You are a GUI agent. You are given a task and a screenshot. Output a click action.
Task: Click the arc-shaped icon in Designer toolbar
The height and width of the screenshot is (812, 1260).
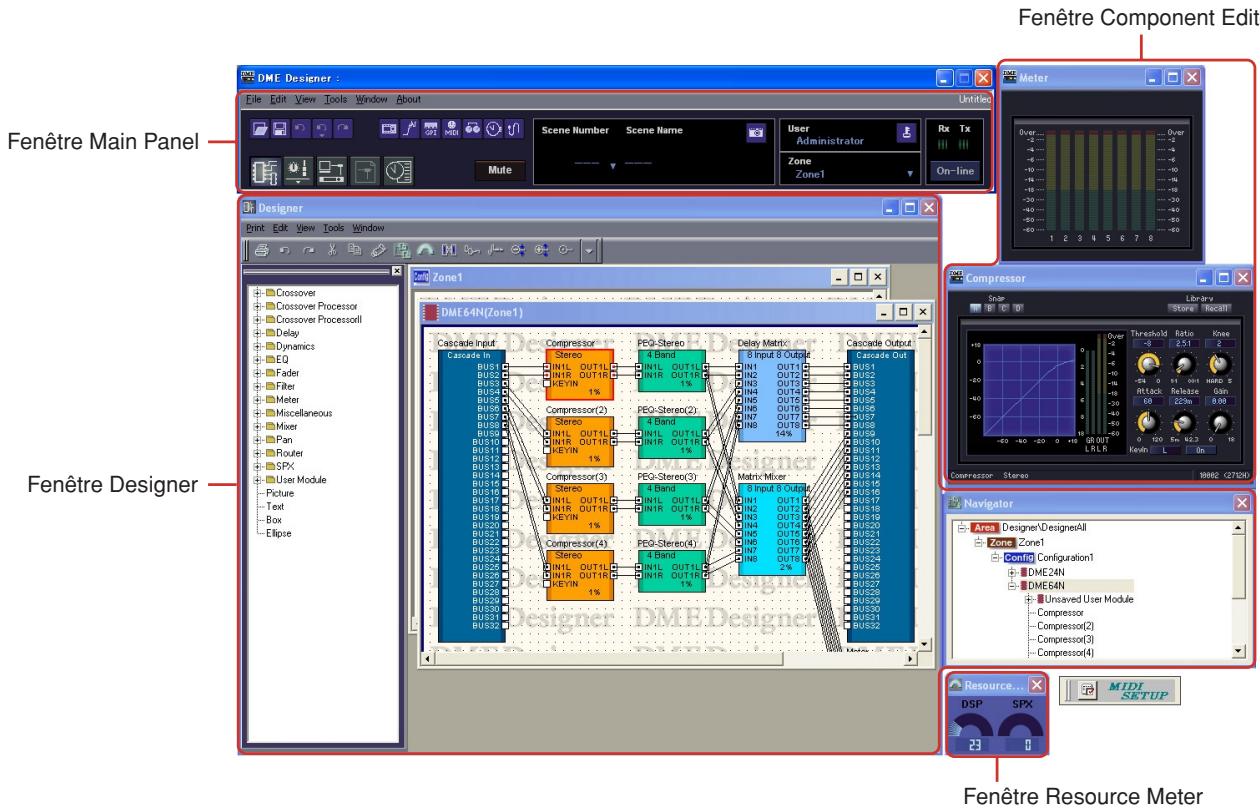click(x=425, y=250)
